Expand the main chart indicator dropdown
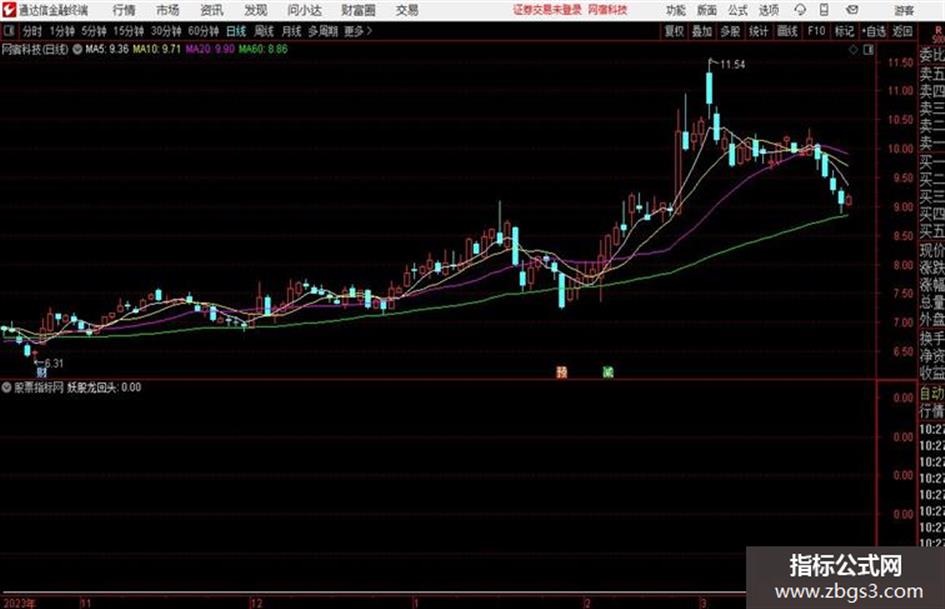This screenshot has height=609, width=945. point(77,49)
